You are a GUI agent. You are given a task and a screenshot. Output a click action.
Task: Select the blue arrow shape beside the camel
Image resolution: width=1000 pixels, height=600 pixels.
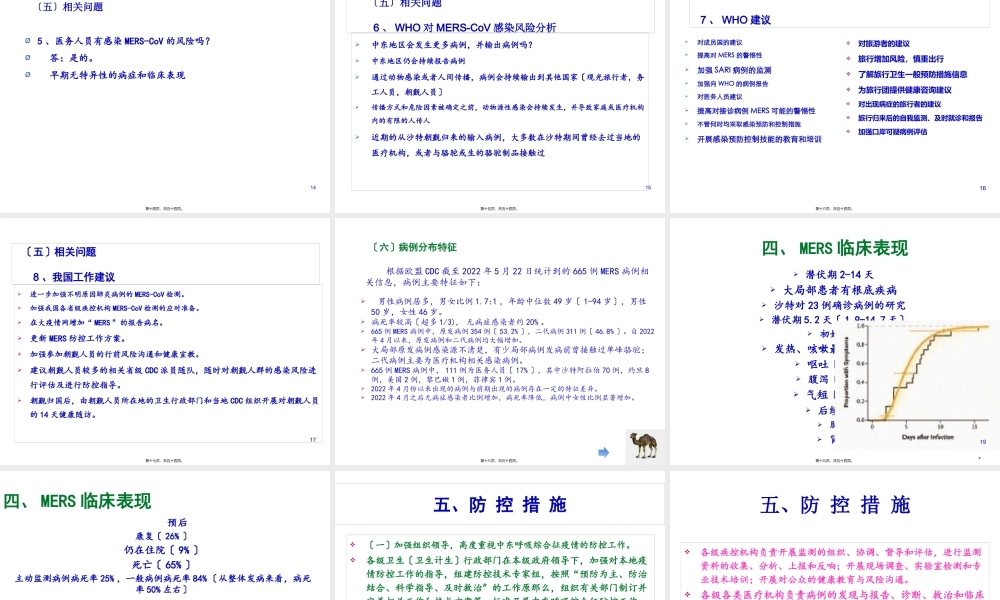click(x=604, y=454)
